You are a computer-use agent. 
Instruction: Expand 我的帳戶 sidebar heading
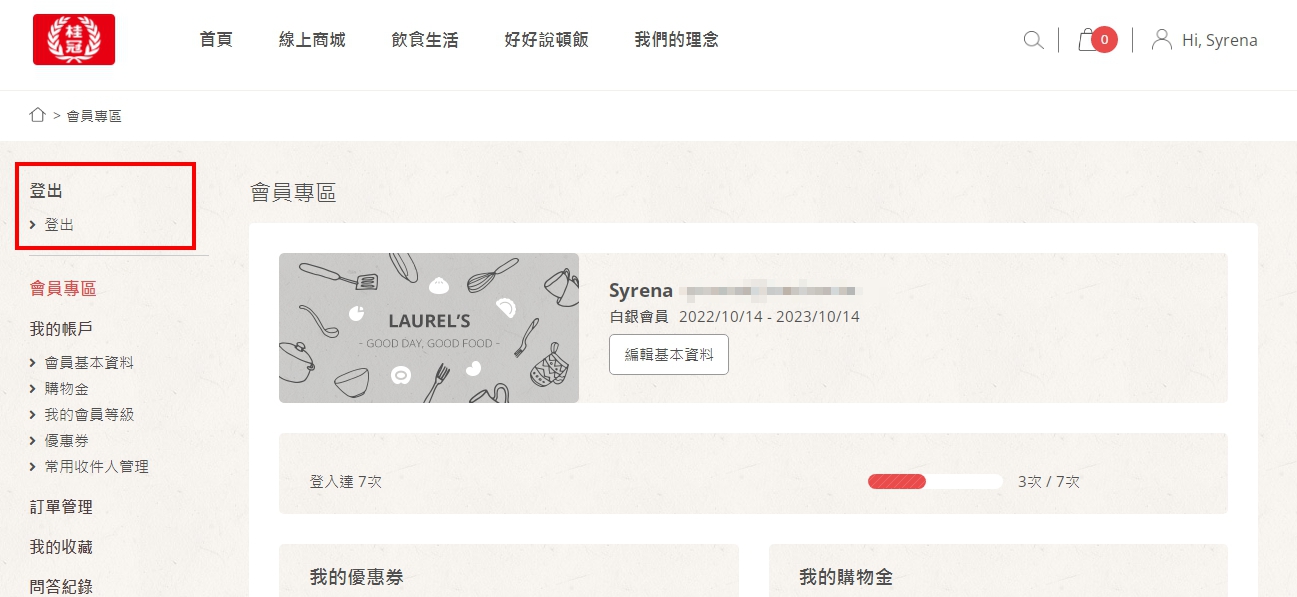61,329
